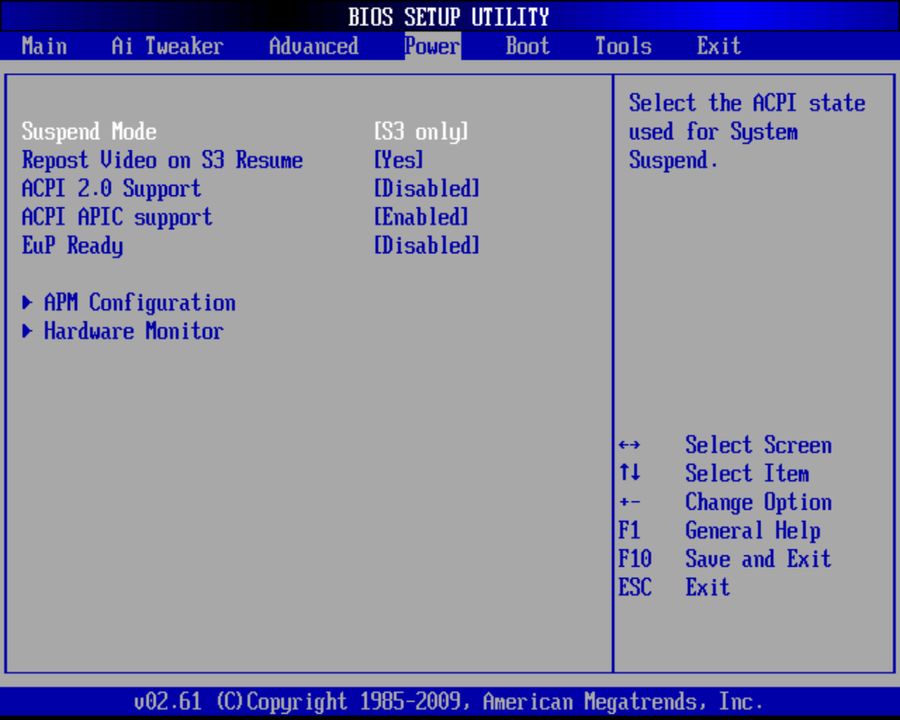Switch to the Ai Tweaker tab
The width and height of the screenshot is (900, 720).
[167, 46]
